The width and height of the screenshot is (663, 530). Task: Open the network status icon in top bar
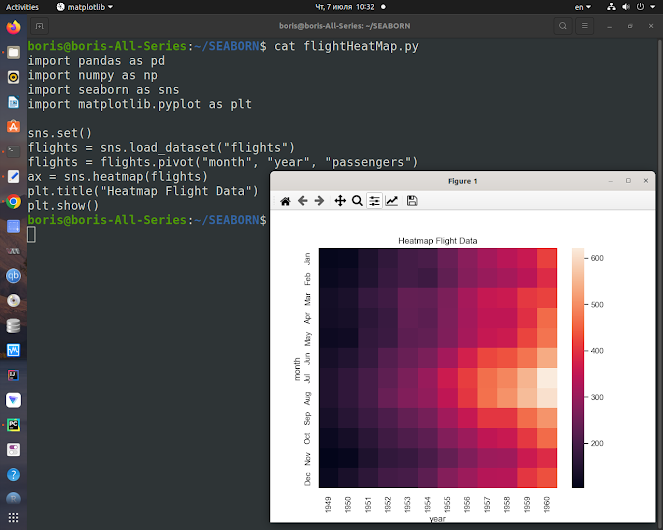pyautogui.click(x=611, y=7)
